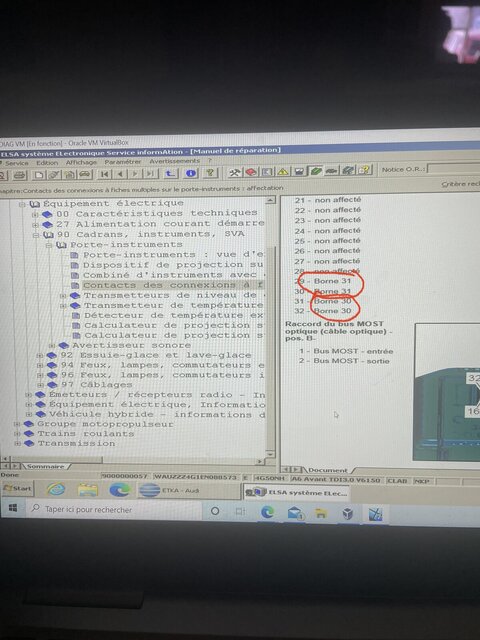Viewport: 480px width, 640px height.
Task: Jump to the last page with the toolbar arrow
Action: point(150,173)
